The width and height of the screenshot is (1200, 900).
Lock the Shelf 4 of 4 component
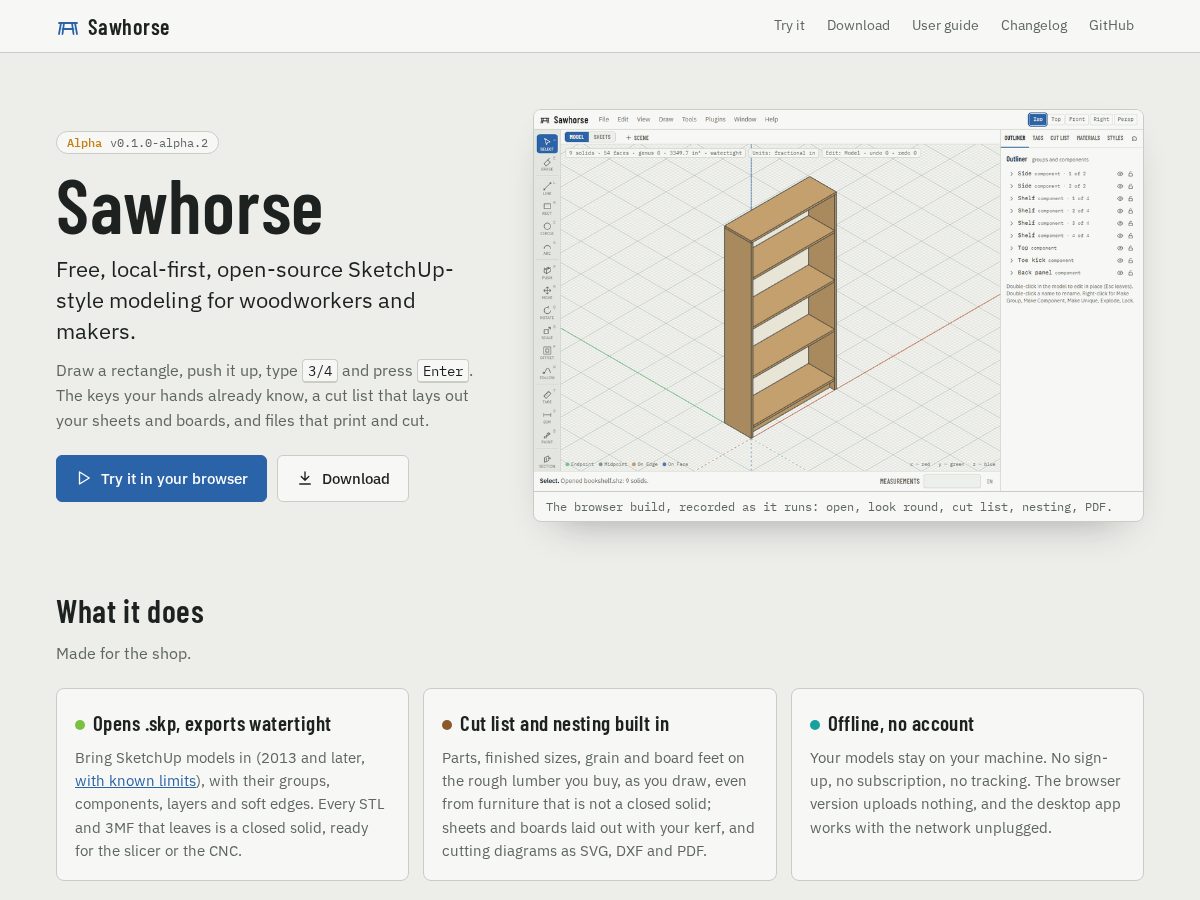point(1130,236)
